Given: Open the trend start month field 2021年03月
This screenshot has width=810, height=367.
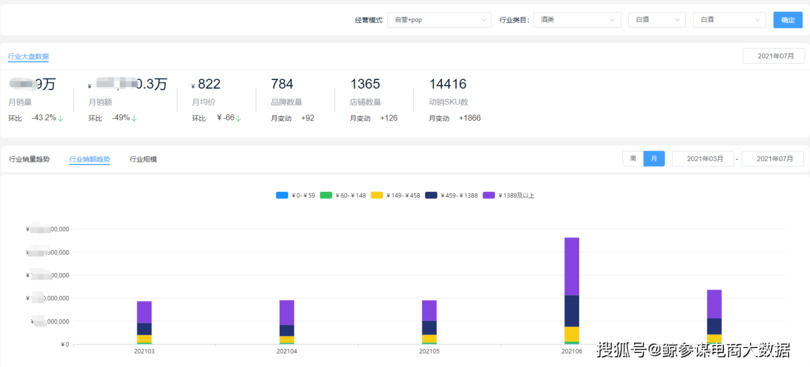Looking at the screenshot, I should [x=703, y=159].
